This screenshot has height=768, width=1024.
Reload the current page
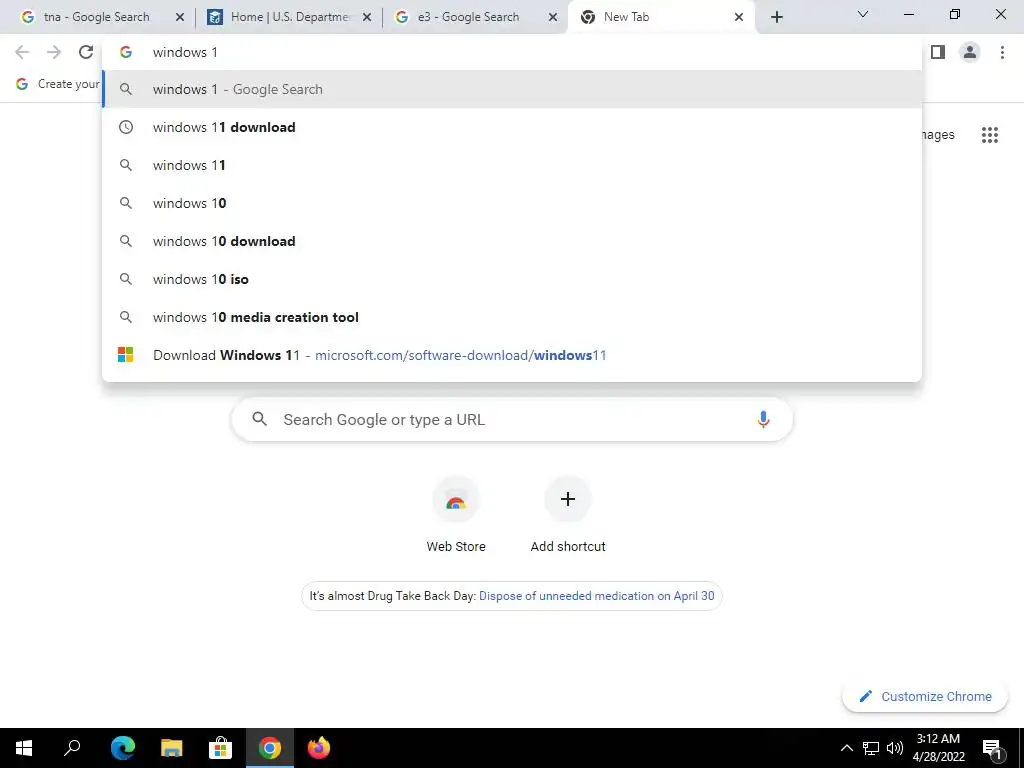(86, 52)
